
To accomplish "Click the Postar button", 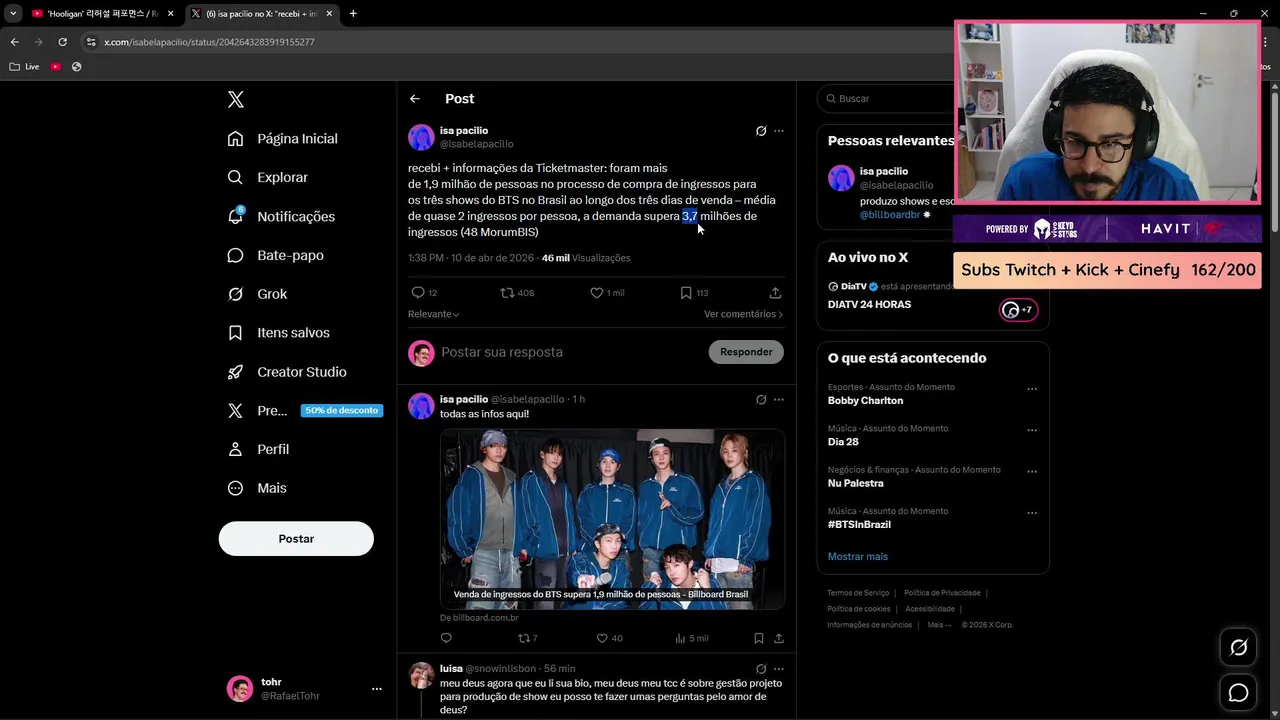I will click(x=296, y=538).
